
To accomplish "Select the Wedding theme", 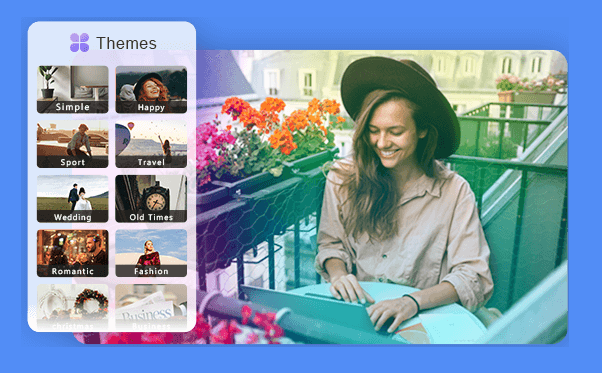I will [x=73, y=199].
